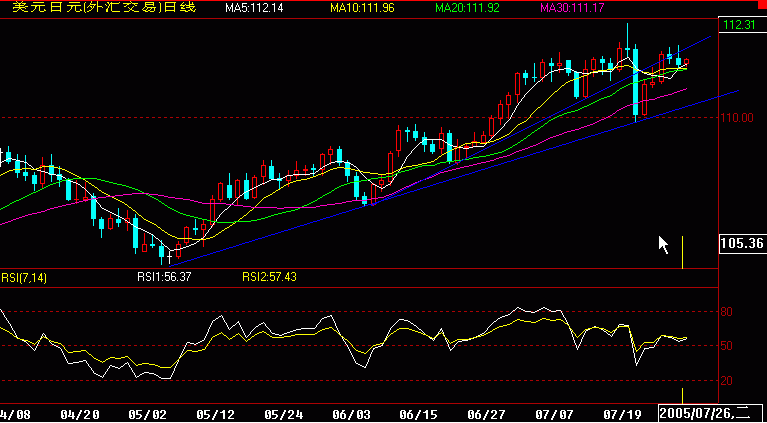767x423 pixels.
Task: Click the 105.36 cursor price box
Action: pyautogui.click(x=743, y=244)
